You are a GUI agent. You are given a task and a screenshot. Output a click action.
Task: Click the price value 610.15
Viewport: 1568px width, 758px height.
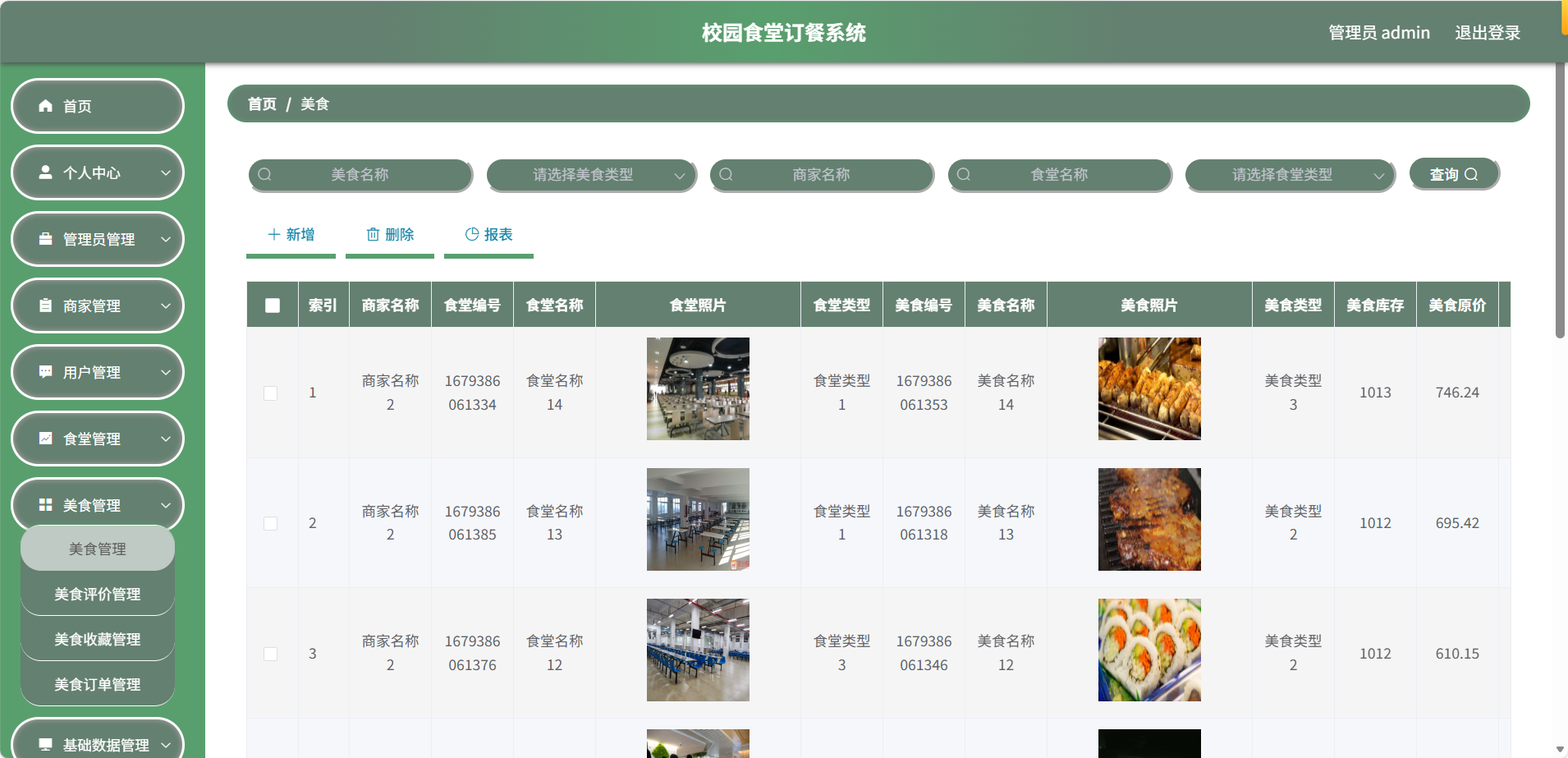[x=1457, y=654]
